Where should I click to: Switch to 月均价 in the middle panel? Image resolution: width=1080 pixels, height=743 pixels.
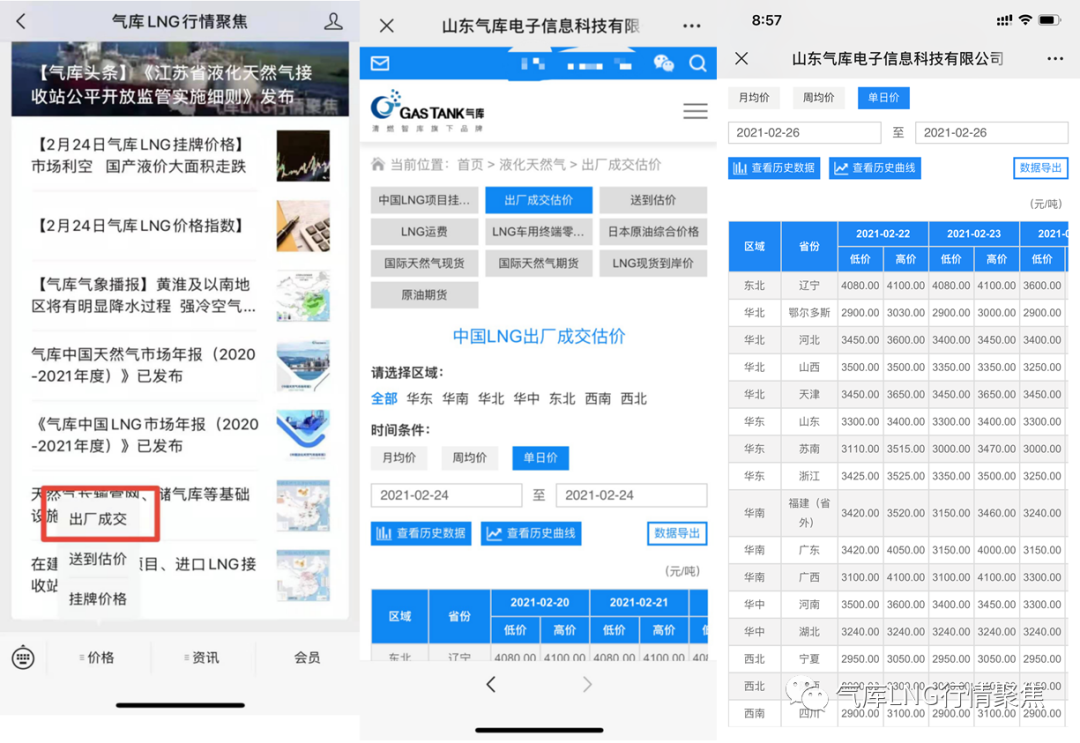[x=399, y=458]
